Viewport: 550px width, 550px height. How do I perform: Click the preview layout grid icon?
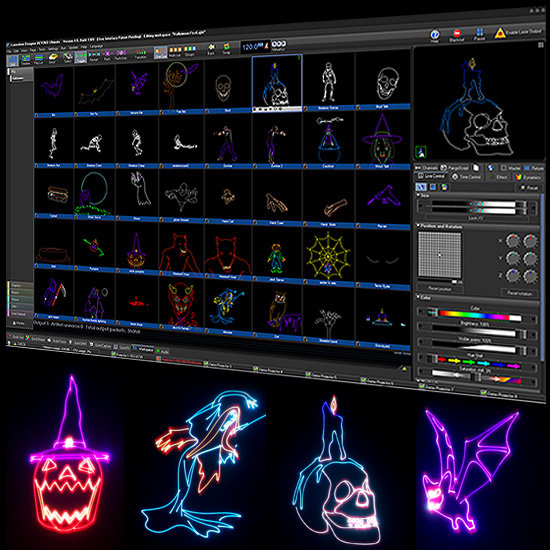click(540, 45)
